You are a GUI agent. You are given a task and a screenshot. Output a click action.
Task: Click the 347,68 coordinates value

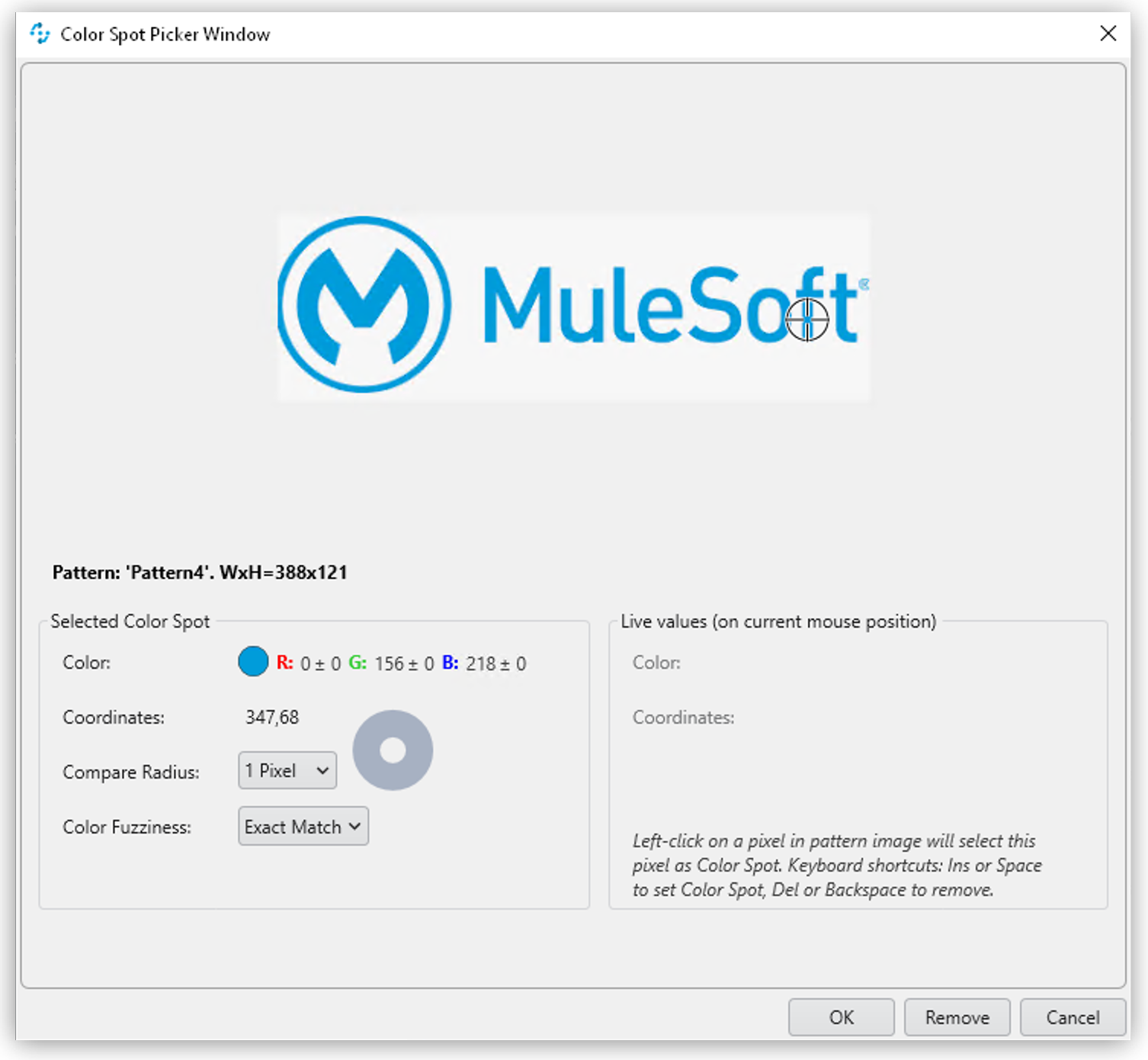272,717
